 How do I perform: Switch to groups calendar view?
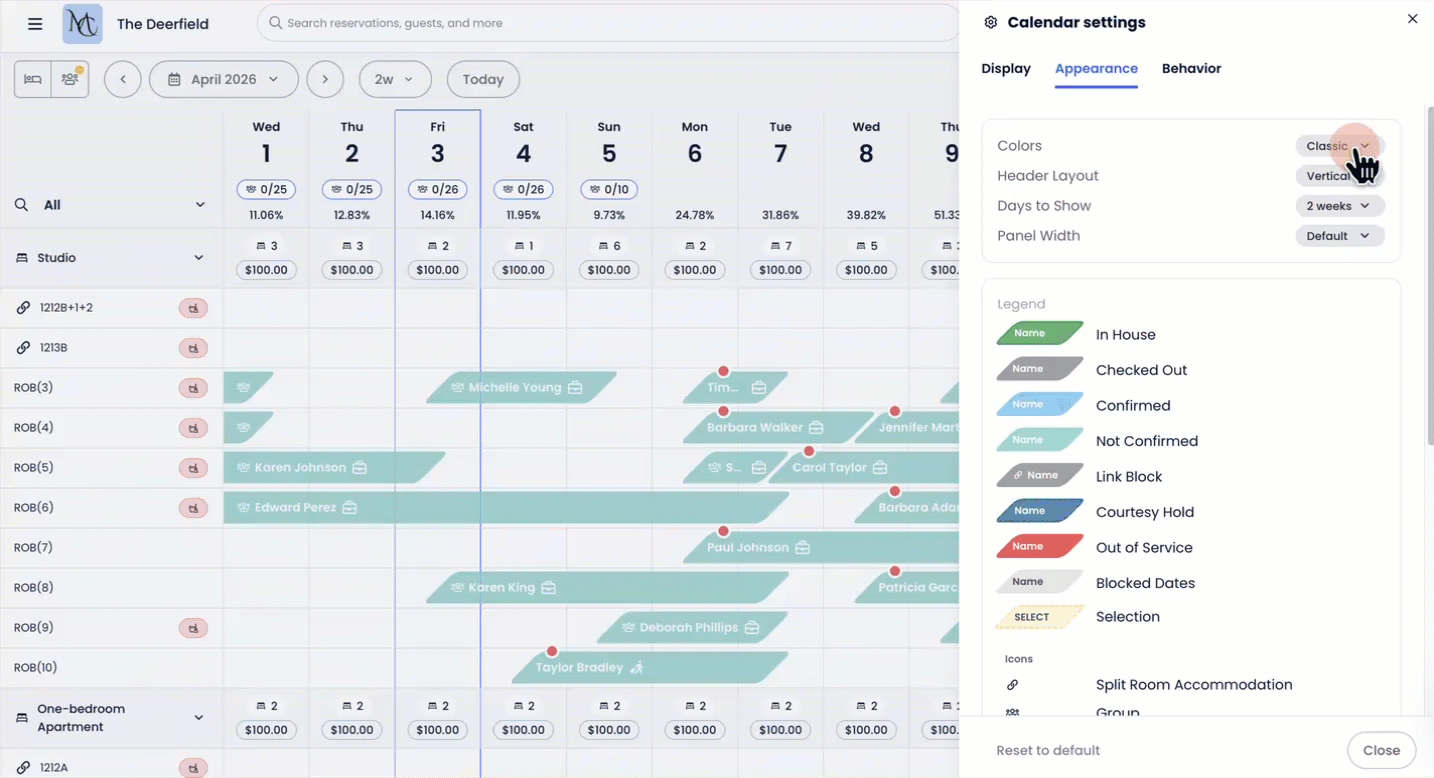(70, 79)
